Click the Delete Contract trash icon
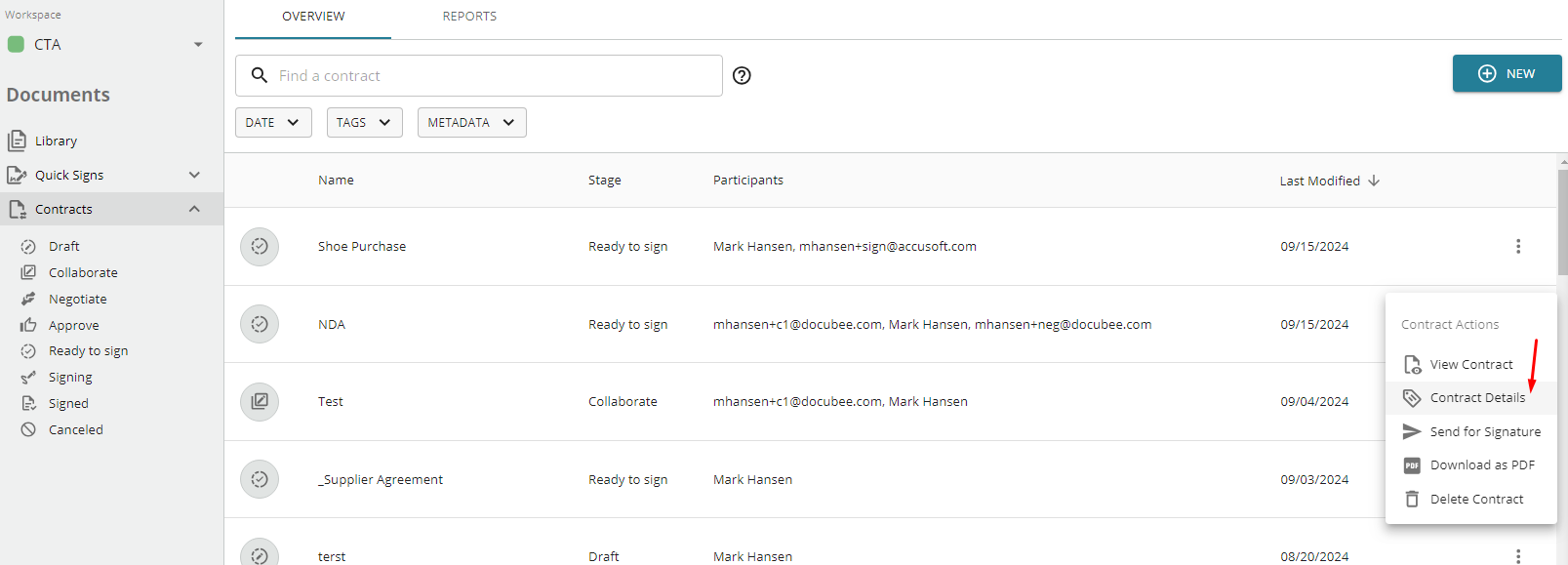Screen dimensions: 1568x565 (x=1412, y=499)
